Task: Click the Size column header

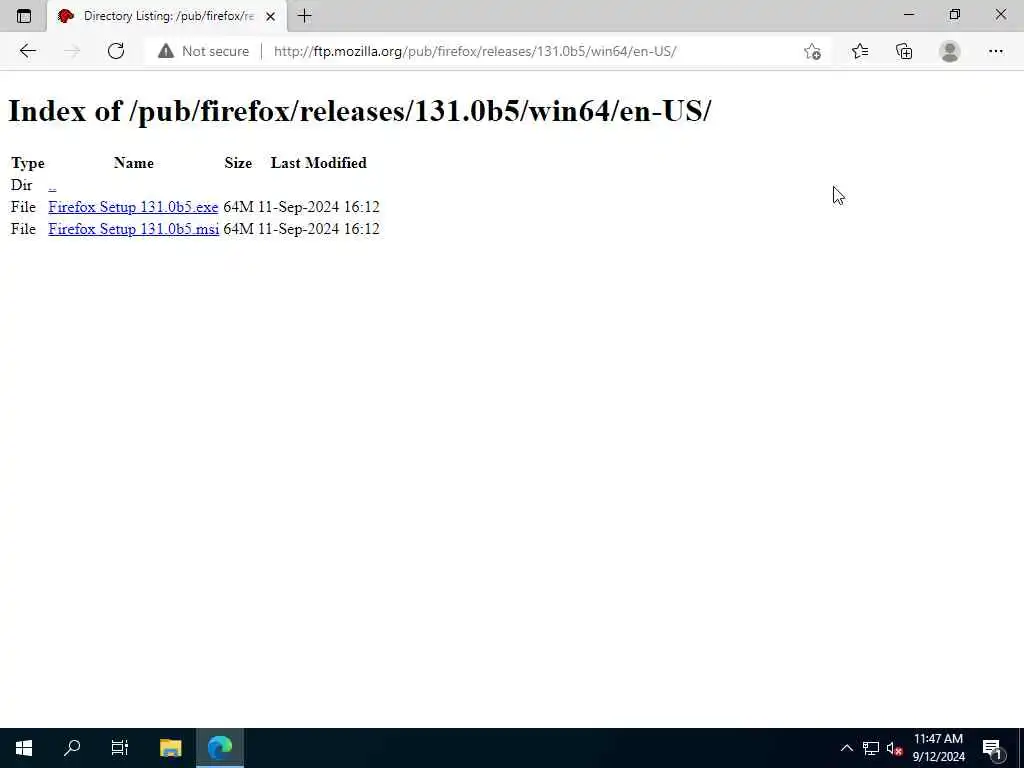Action: 238,163
